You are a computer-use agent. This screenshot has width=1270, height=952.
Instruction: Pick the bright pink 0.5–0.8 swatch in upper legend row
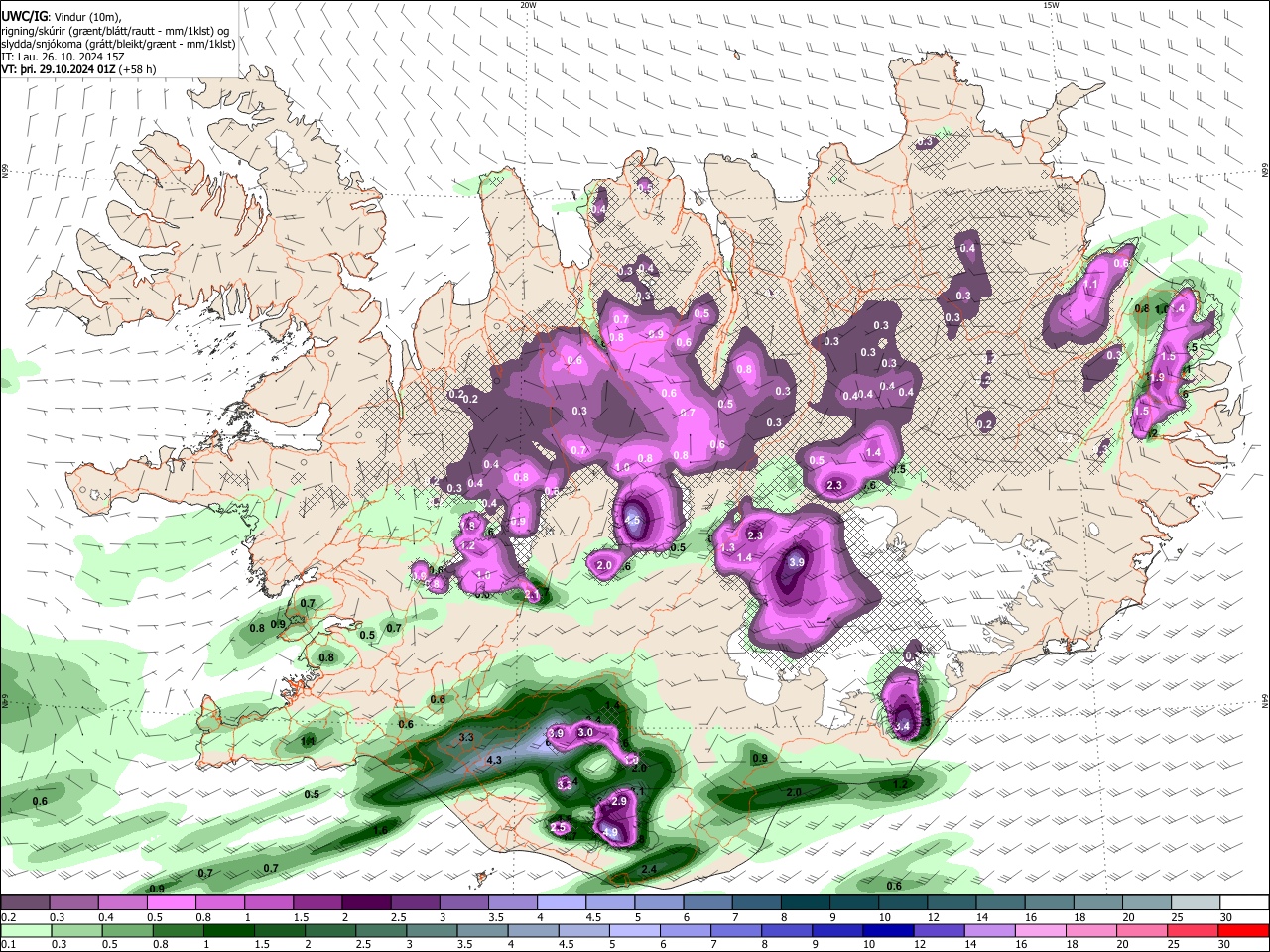pyautogui.click(x=171, y=902)
